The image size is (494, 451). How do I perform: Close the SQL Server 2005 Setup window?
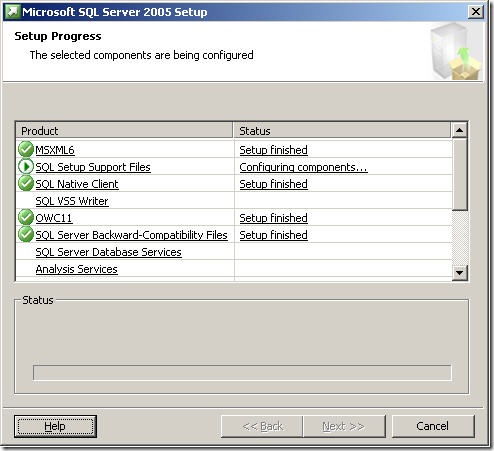point(476,12)
